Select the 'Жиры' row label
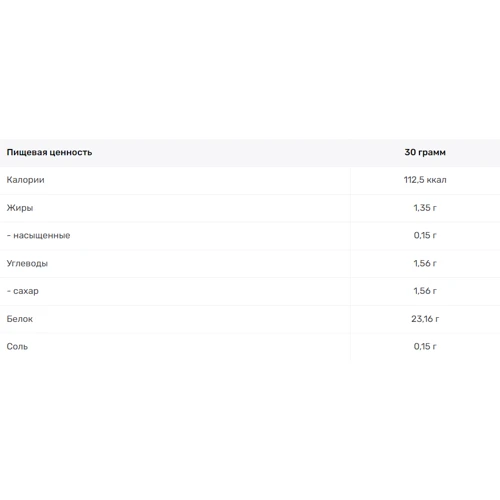This screenshot has width=500, height=500. pos(20,208)
